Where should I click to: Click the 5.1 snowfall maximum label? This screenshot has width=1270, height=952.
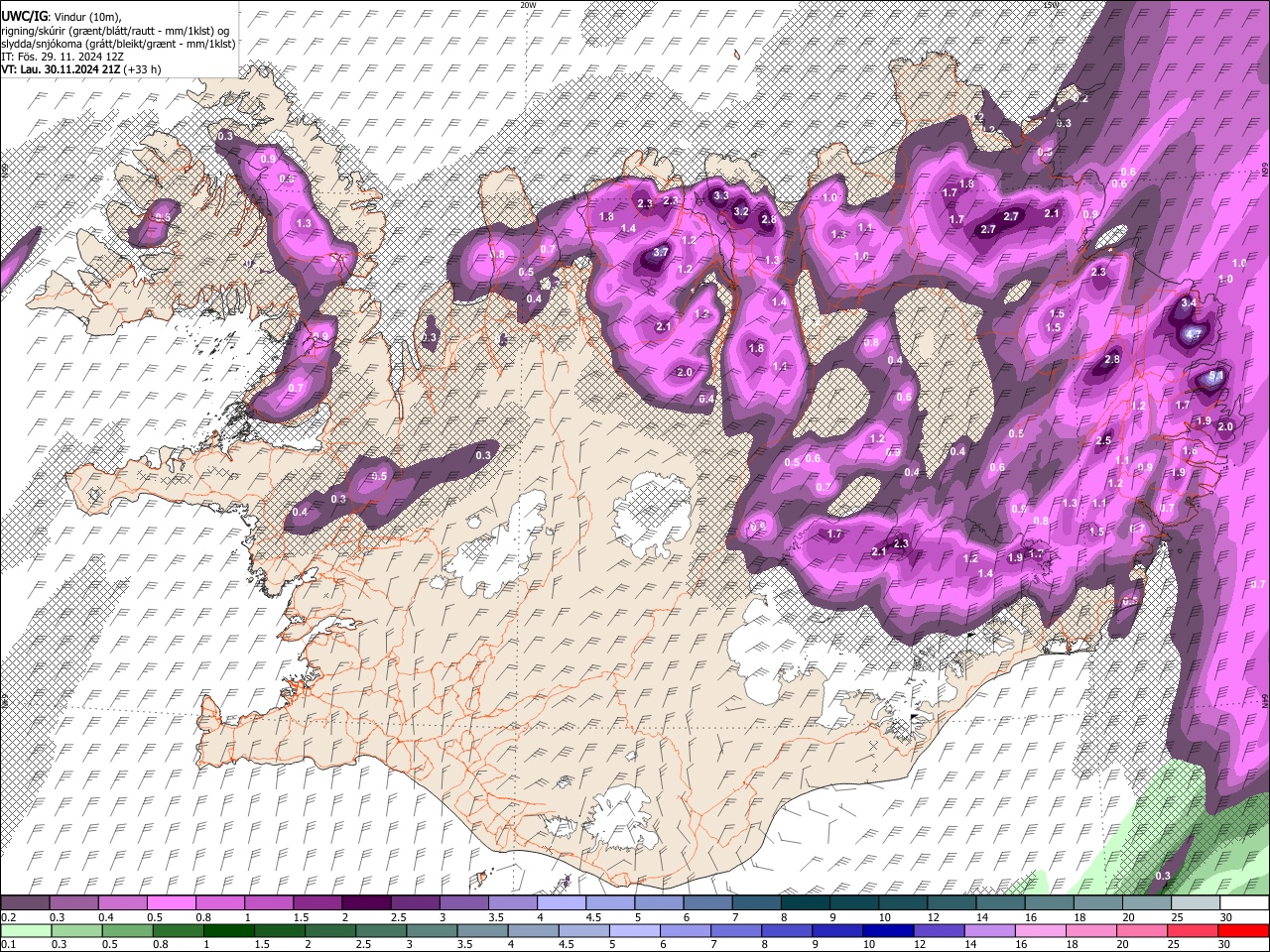pos(1214,378)
